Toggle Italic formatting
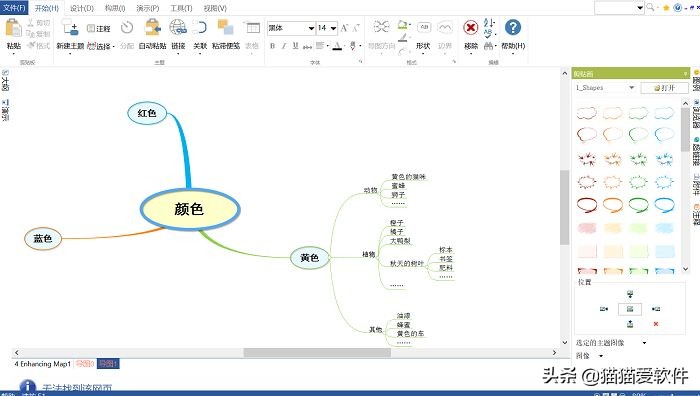The height and width of the screenshot is (396, 700). [283, 46]
